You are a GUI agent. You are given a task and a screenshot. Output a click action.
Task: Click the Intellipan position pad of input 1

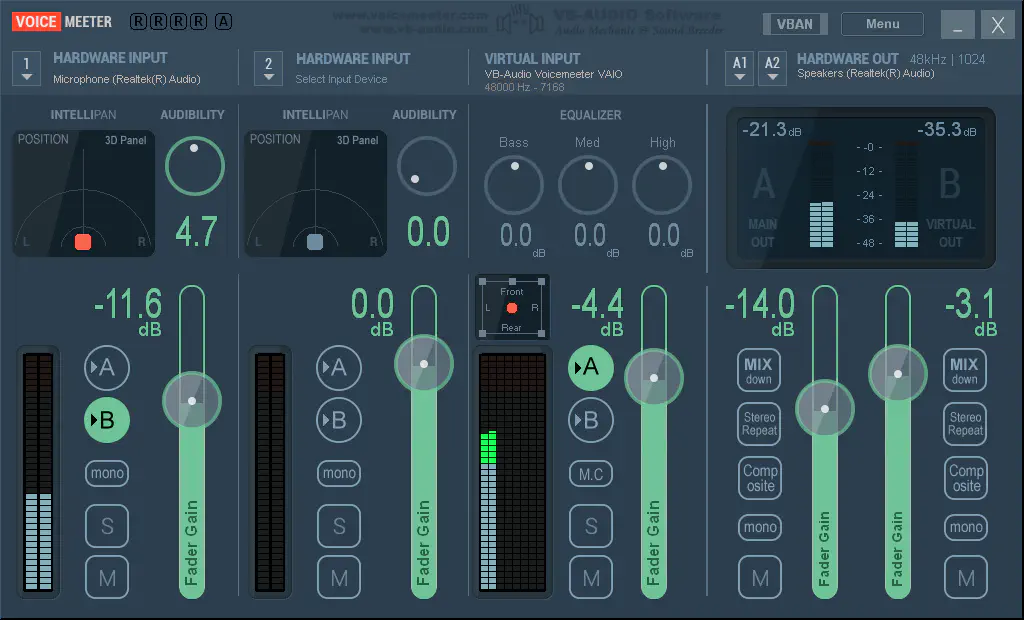pyautogui.click(x=84, y=193)
